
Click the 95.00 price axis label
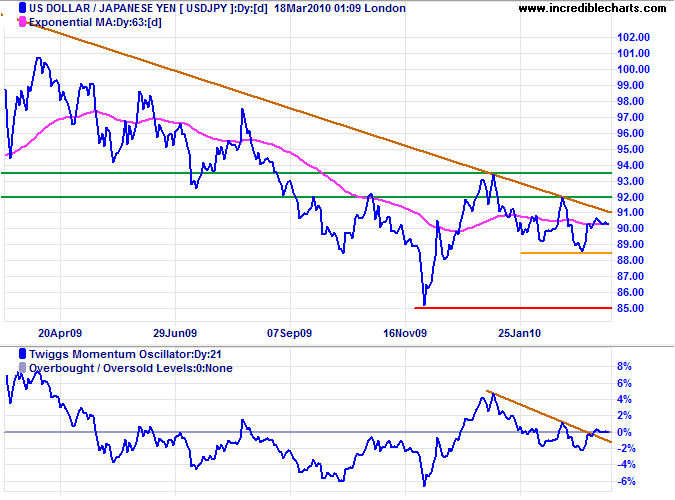tap(630, 149)
